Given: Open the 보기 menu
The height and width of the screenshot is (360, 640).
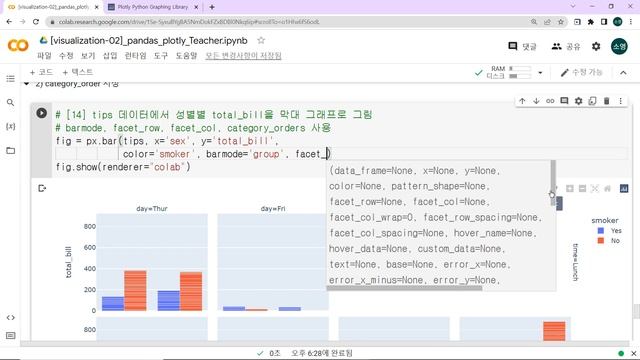Looking at the screenshot, I should point(88,56).
